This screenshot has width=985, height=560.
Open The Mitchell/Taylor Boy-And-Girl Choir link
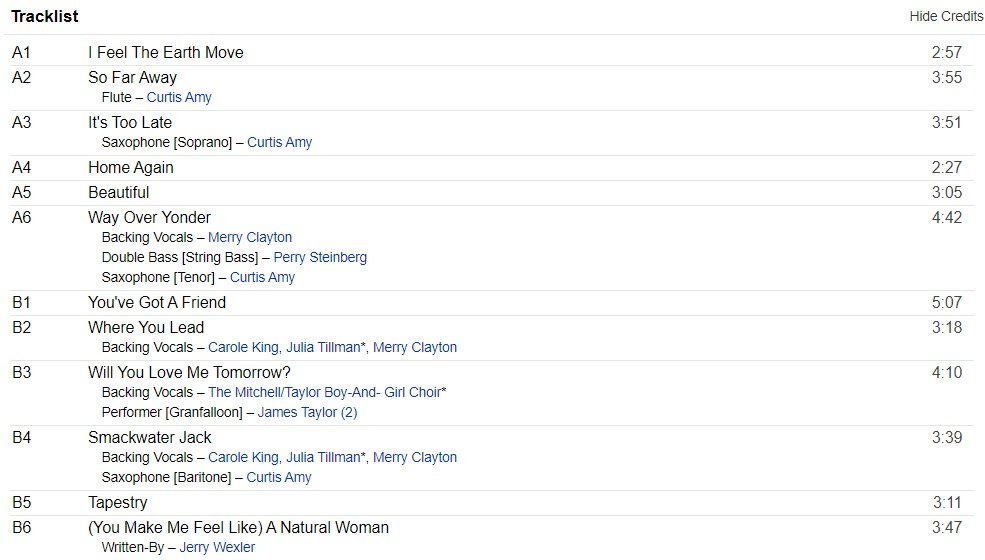(x=324, y=392)
